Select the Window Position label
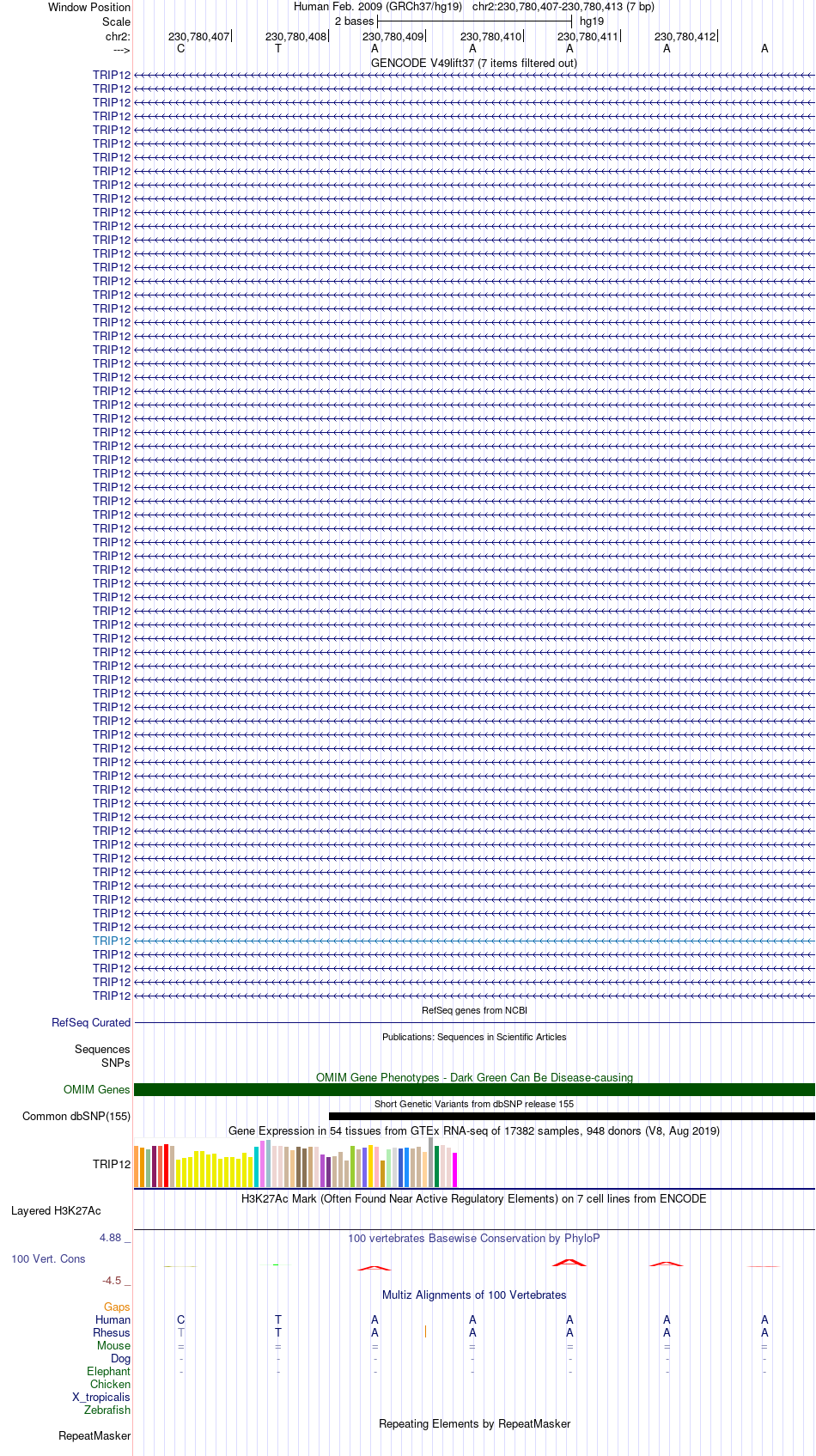This screenshot has width=816, height=1456. click(x=89, y=7)
